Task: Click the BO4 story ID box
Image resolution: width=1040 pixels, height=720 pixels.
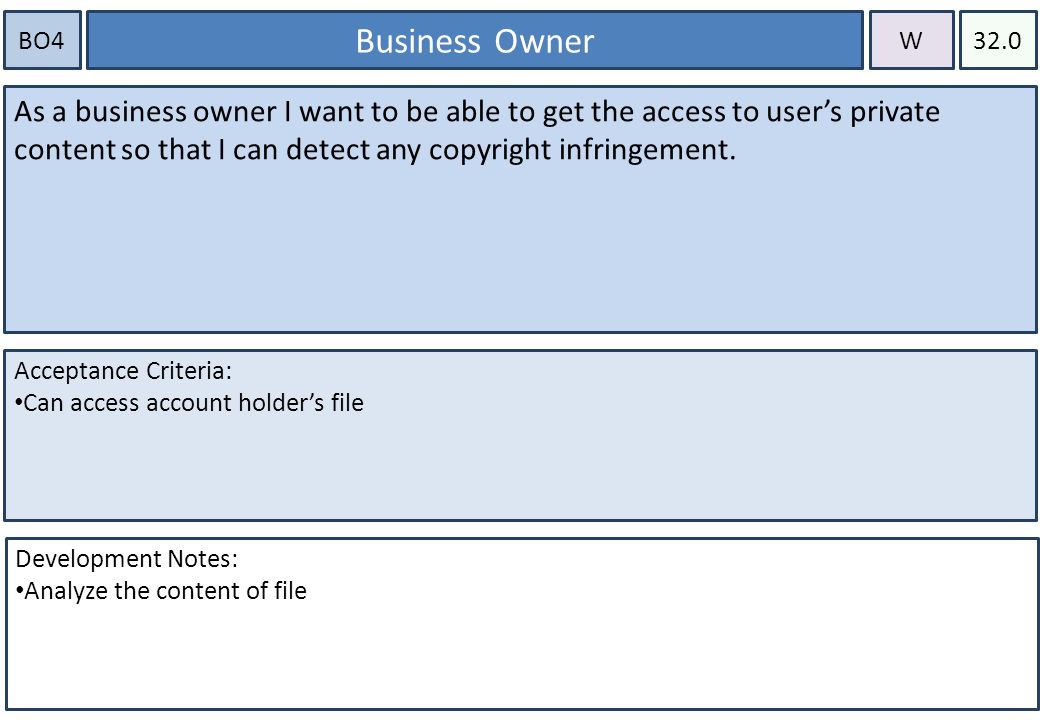Action: [42, 40]
